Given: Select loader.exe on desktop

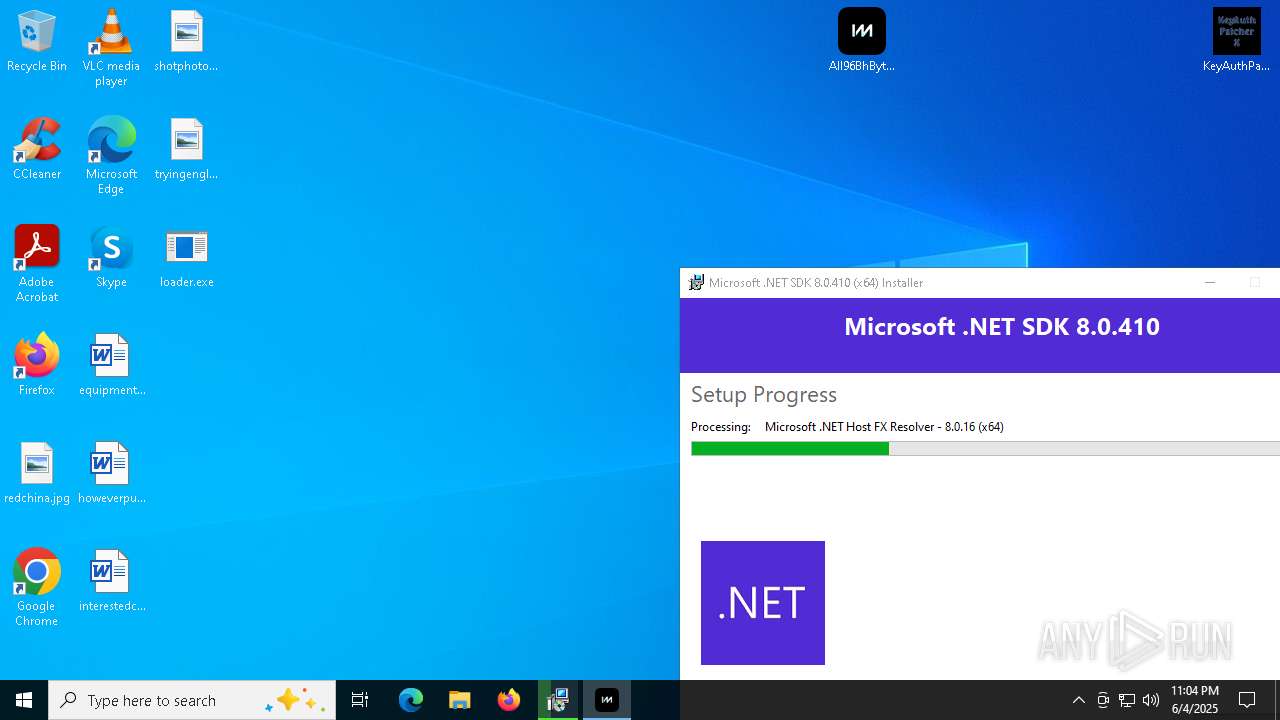Looking at the screenshot, I should tap(186, 257).
